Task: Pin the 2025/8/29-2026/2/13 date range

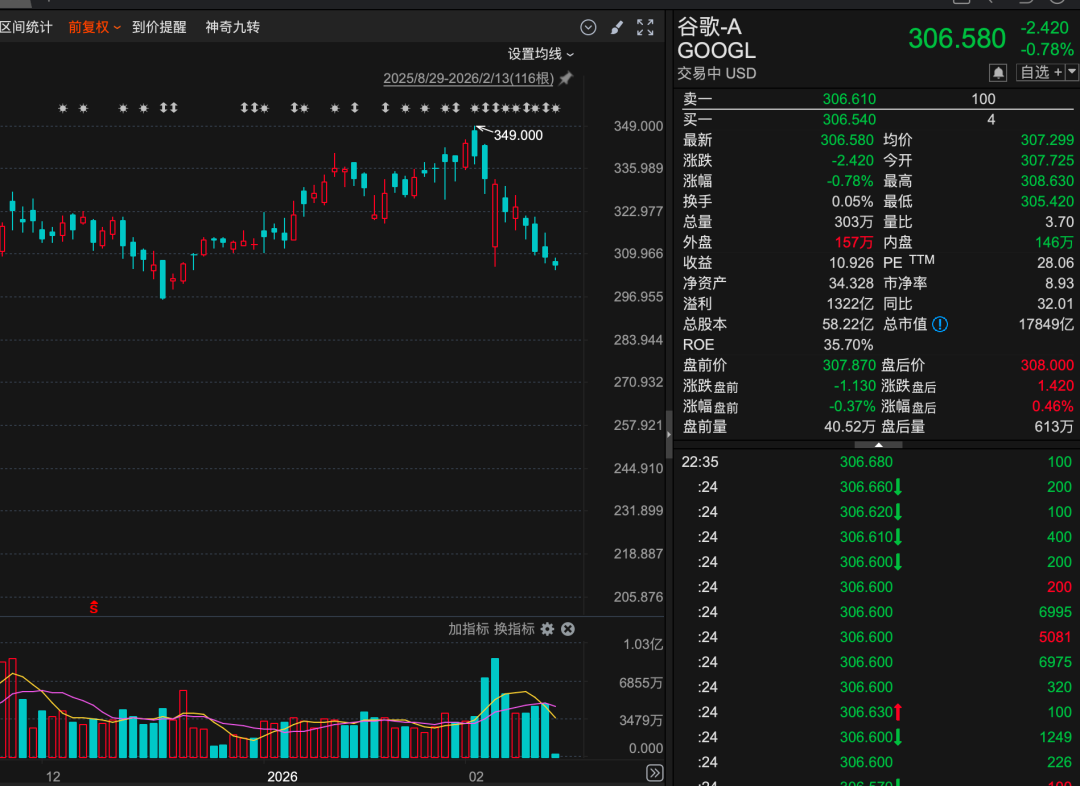Action: [x=566, y=78]
